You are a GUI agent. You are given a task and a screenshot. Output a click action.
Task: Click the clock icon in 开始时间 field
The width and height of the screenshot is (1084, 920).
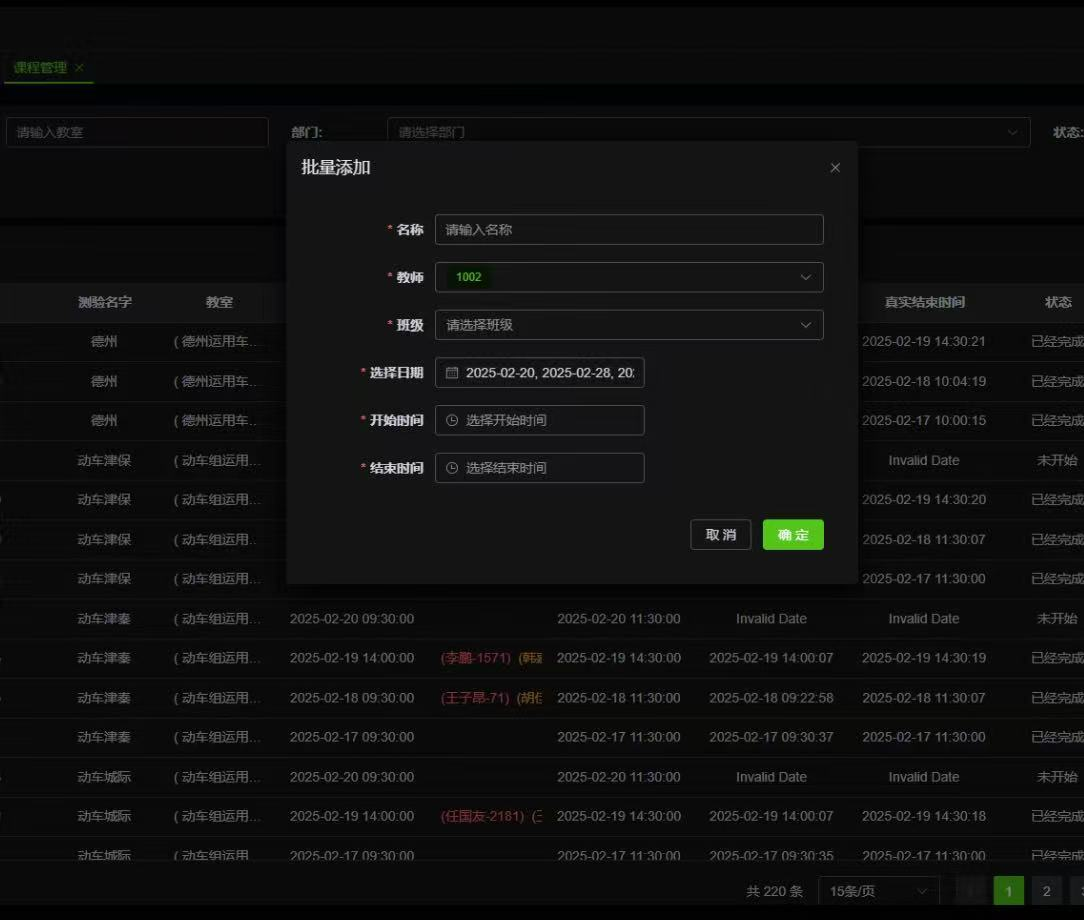coord(452,421)
